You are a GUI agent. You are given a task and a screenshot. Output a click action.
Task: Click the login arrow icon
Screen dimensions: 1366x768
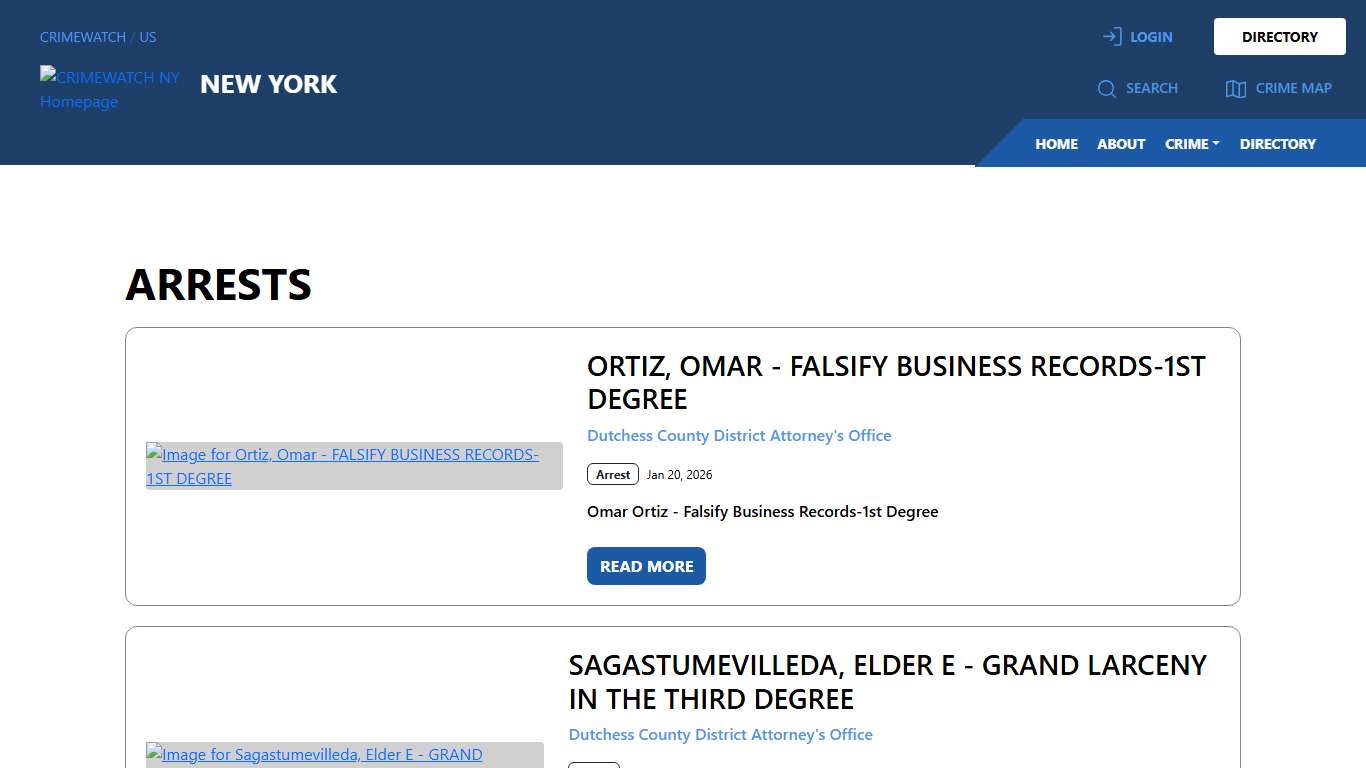click(1112, 37)
